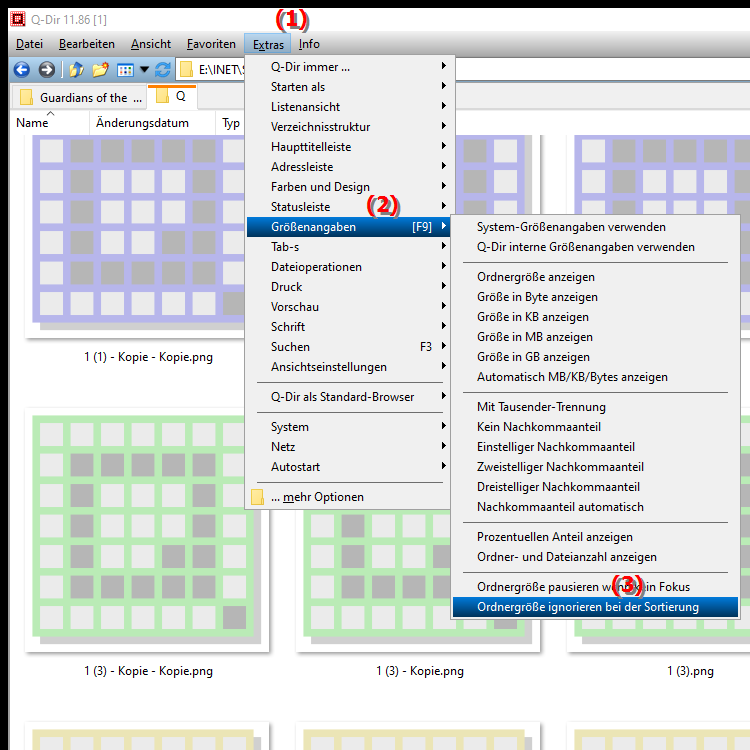The image size is (750, 750).
Task: Click the Extras menu
Action: (268, 44)
